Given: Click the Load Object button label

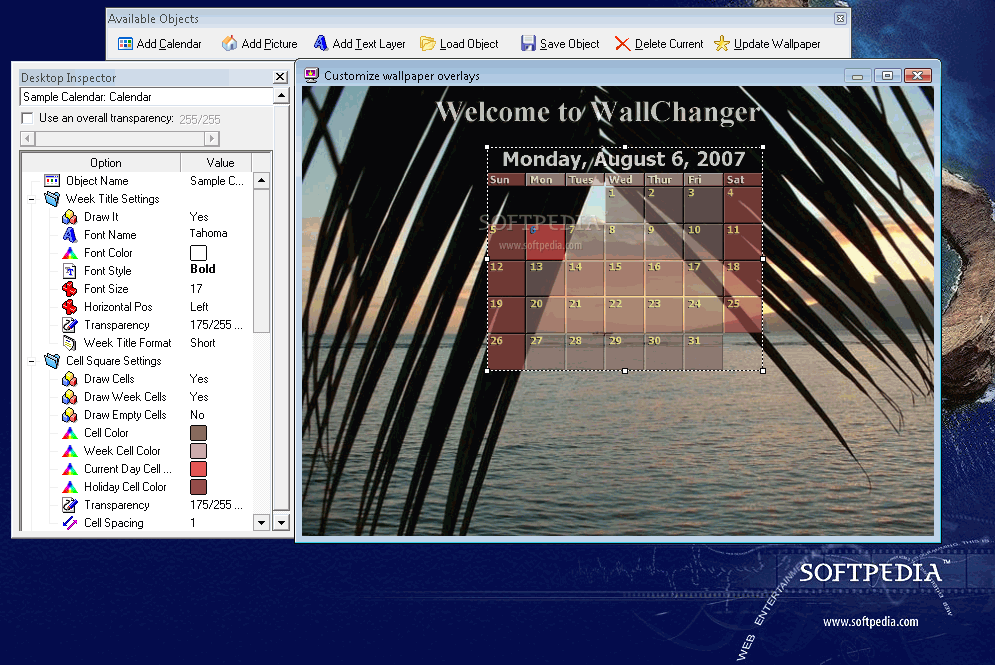Looking at the screenshot, I should 469,44.
